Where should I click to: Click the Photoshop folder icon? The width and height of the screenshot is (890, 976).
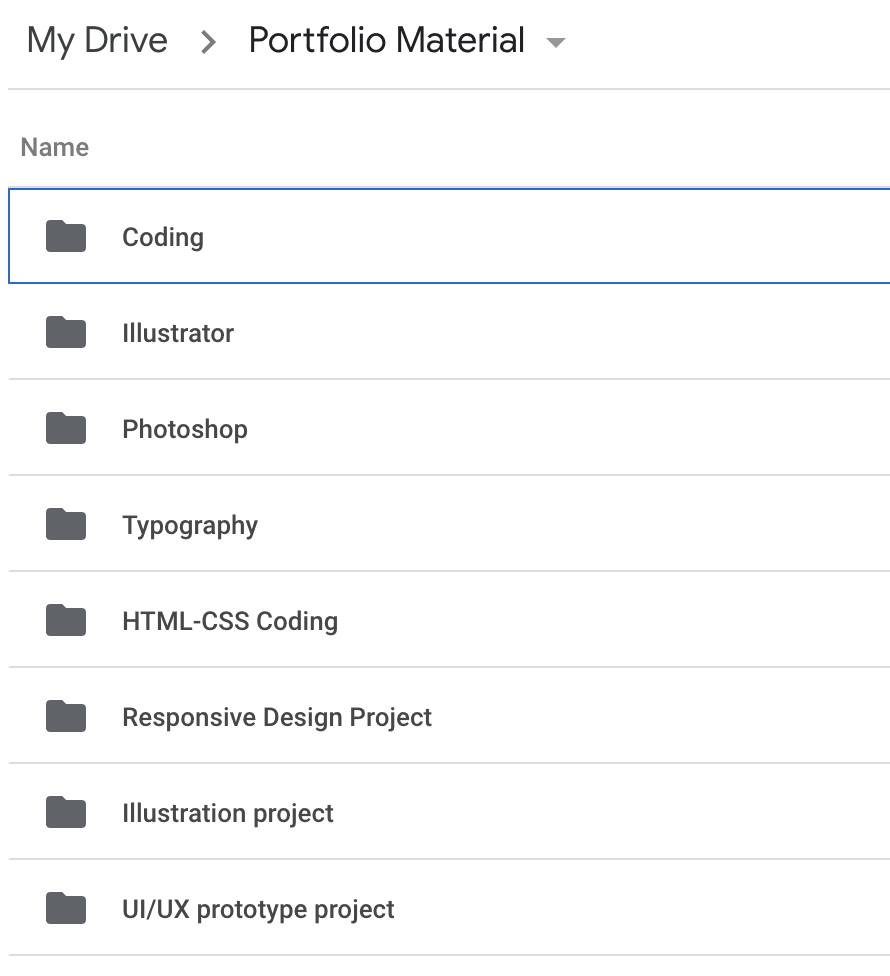pos(64,428)
